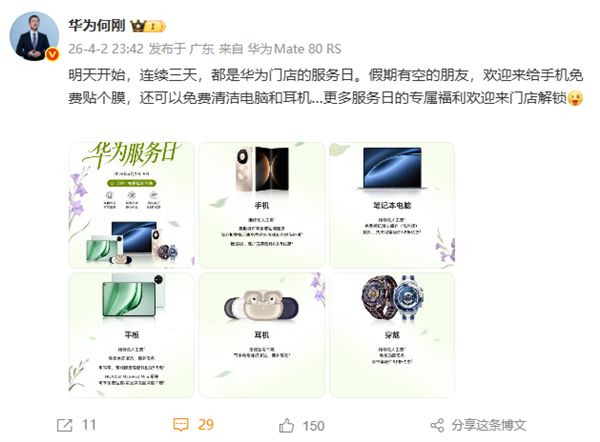The image size is (600, 442).
Task: Open the 耳机 earbuds image thumbnail
Action: coord(262,335)
